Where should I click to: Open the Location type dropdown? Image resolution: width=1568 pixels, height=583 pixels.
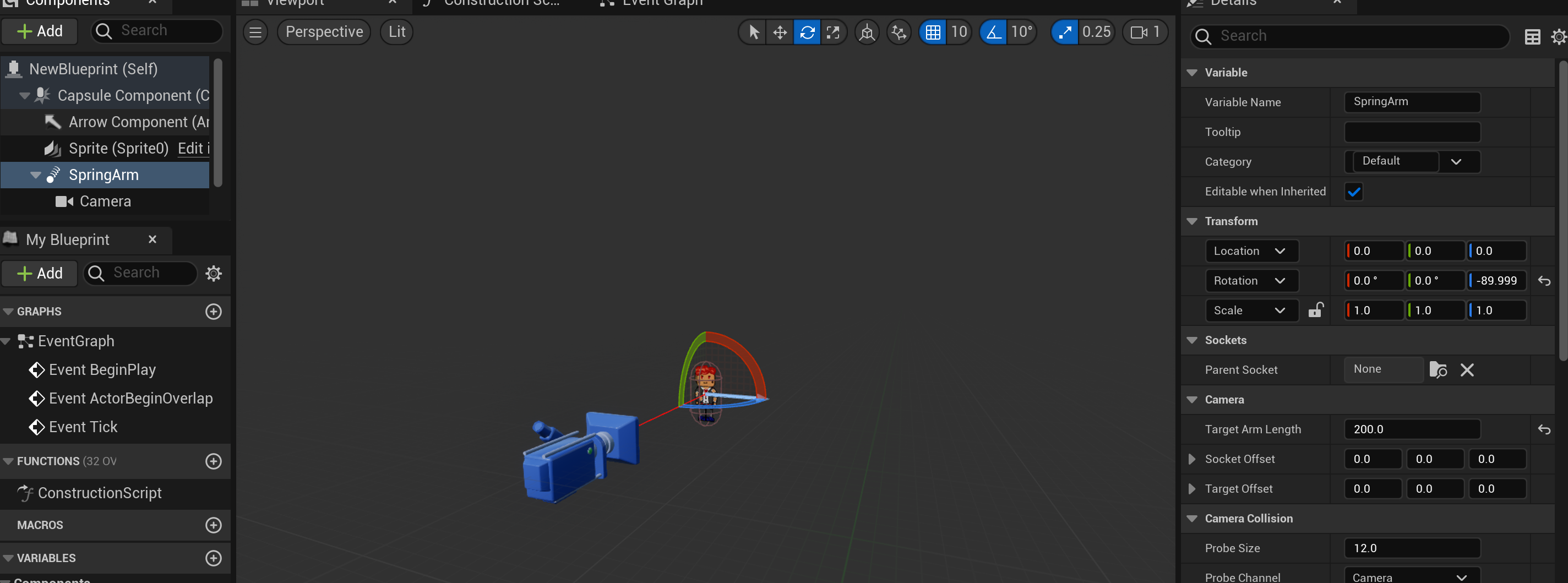pyautogui.click(x=1251, y=250)
